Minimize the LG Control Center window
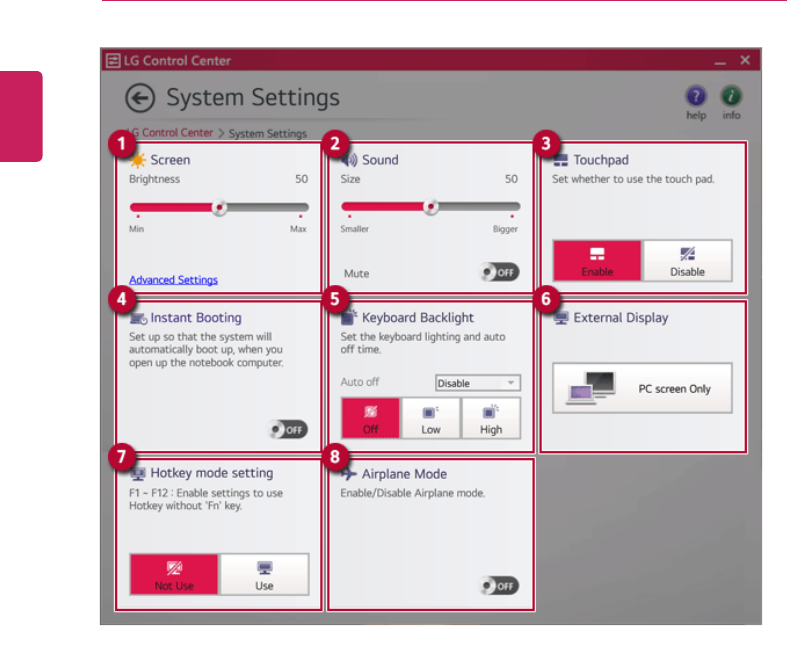 click(x=720, y=61)
